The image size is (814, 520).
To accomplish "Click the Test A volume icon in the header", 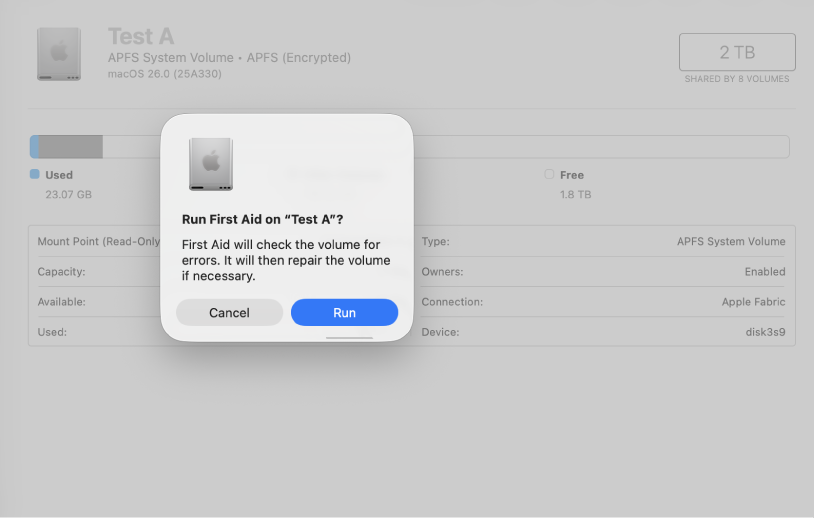I will pos(59,54).
